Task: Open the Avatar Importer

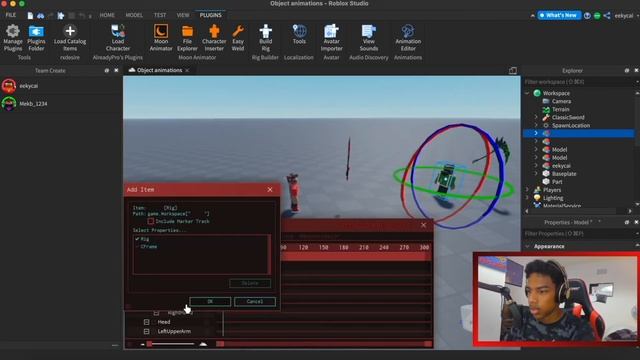Action: click(331, 38)
